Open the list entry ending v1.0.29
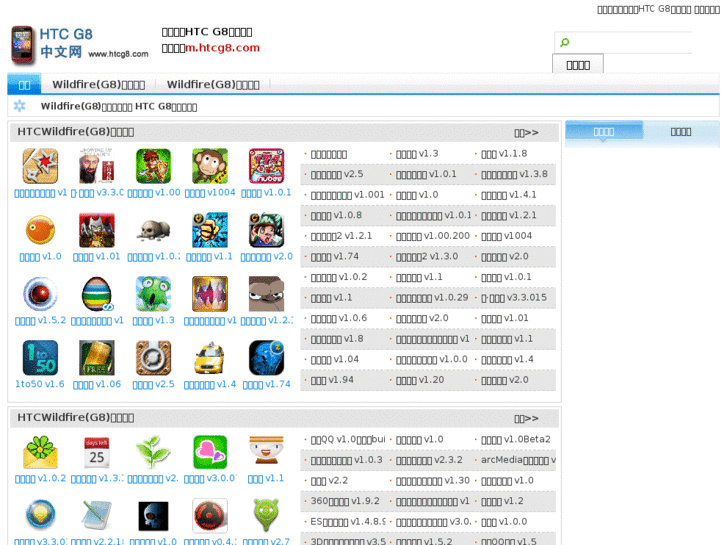Screen dimensions: 727x545 coord(432,298)
